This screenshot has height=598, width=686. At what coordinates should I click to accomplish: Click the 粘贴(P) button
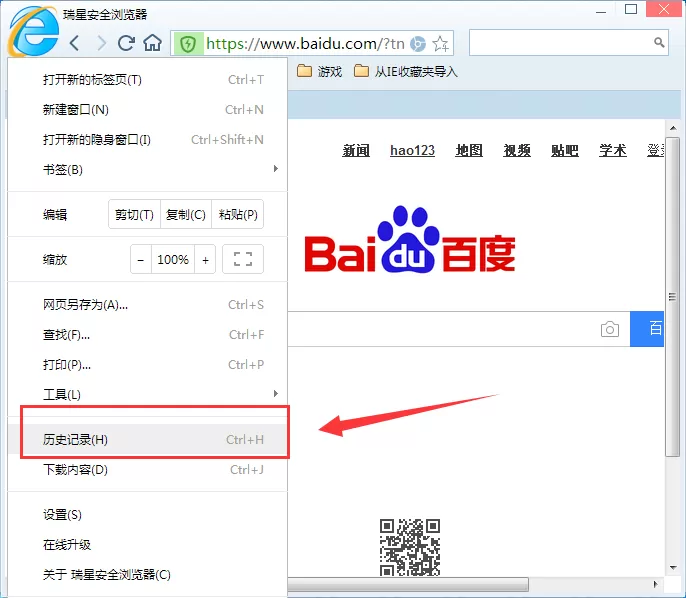coord(238,214)
